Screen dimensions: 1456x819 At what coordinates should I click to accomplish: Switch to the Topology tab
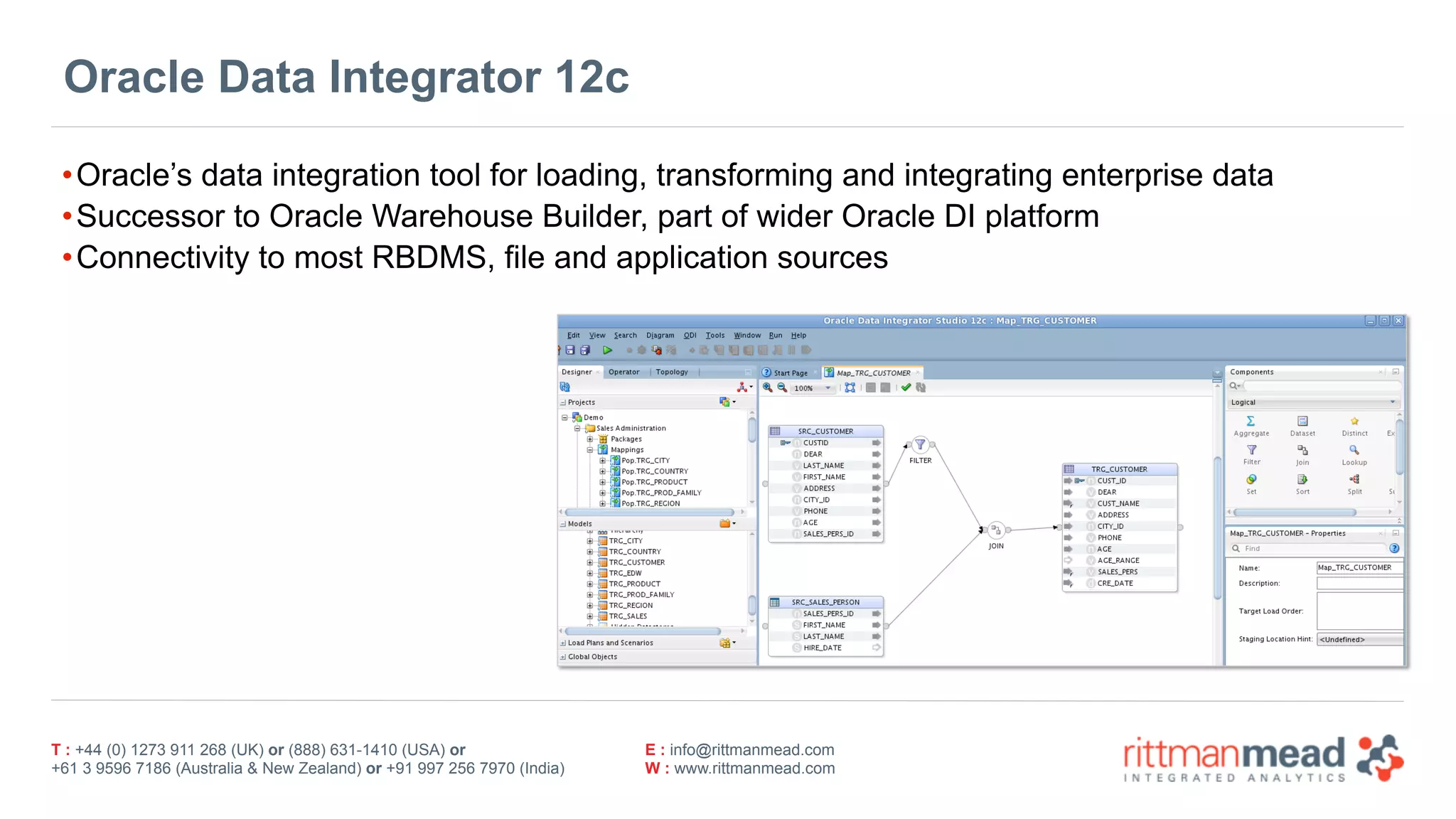[x=671, y=372]
